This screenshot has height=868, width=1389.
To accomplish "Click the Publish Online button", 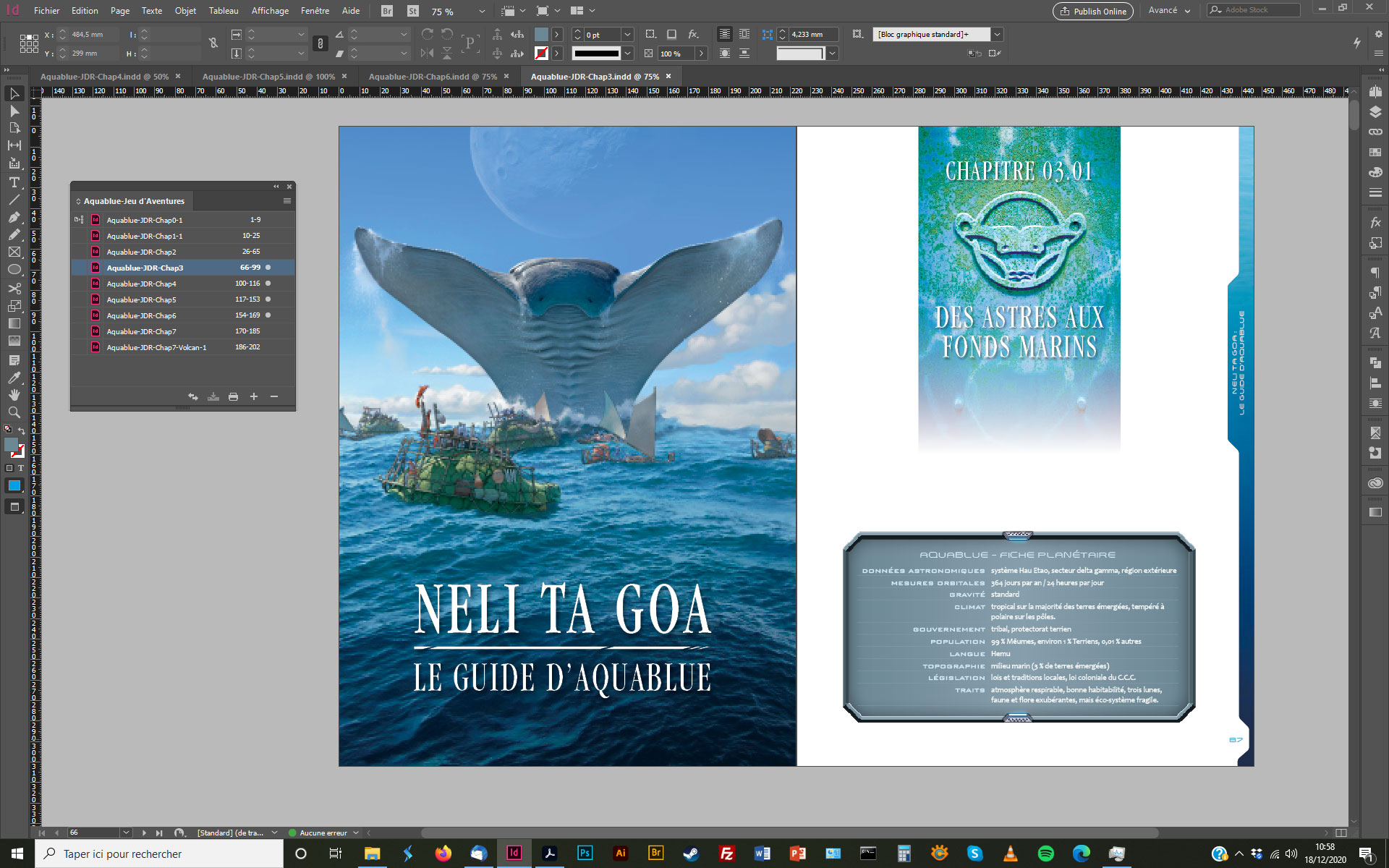I will click(1093, 11).
